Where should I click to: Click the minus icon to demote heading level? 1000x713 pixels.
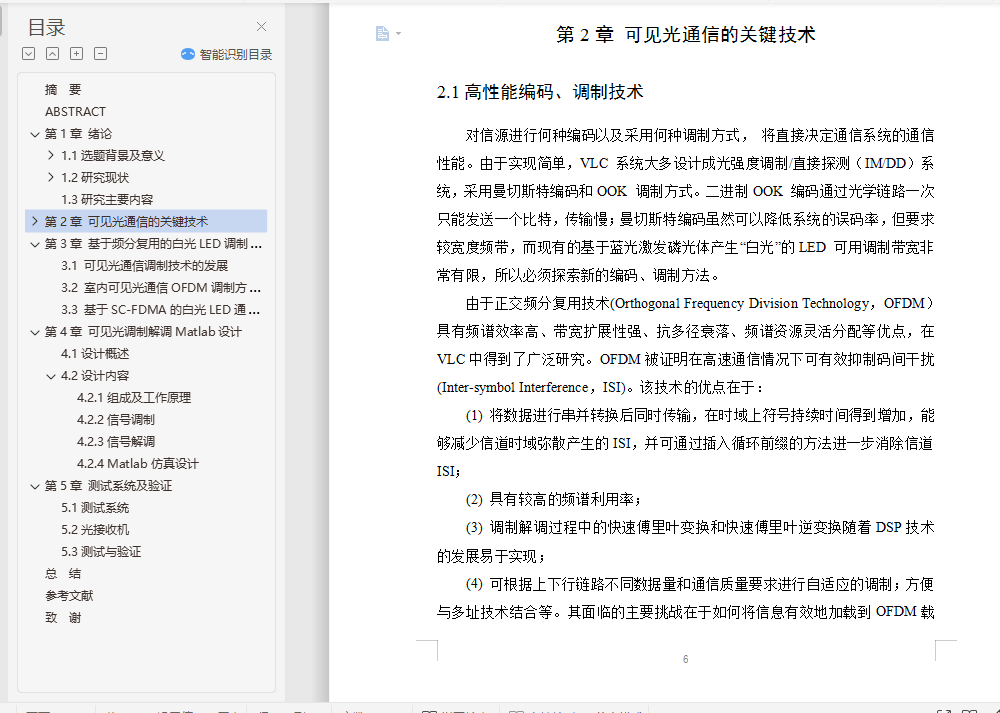coord(100,54)
